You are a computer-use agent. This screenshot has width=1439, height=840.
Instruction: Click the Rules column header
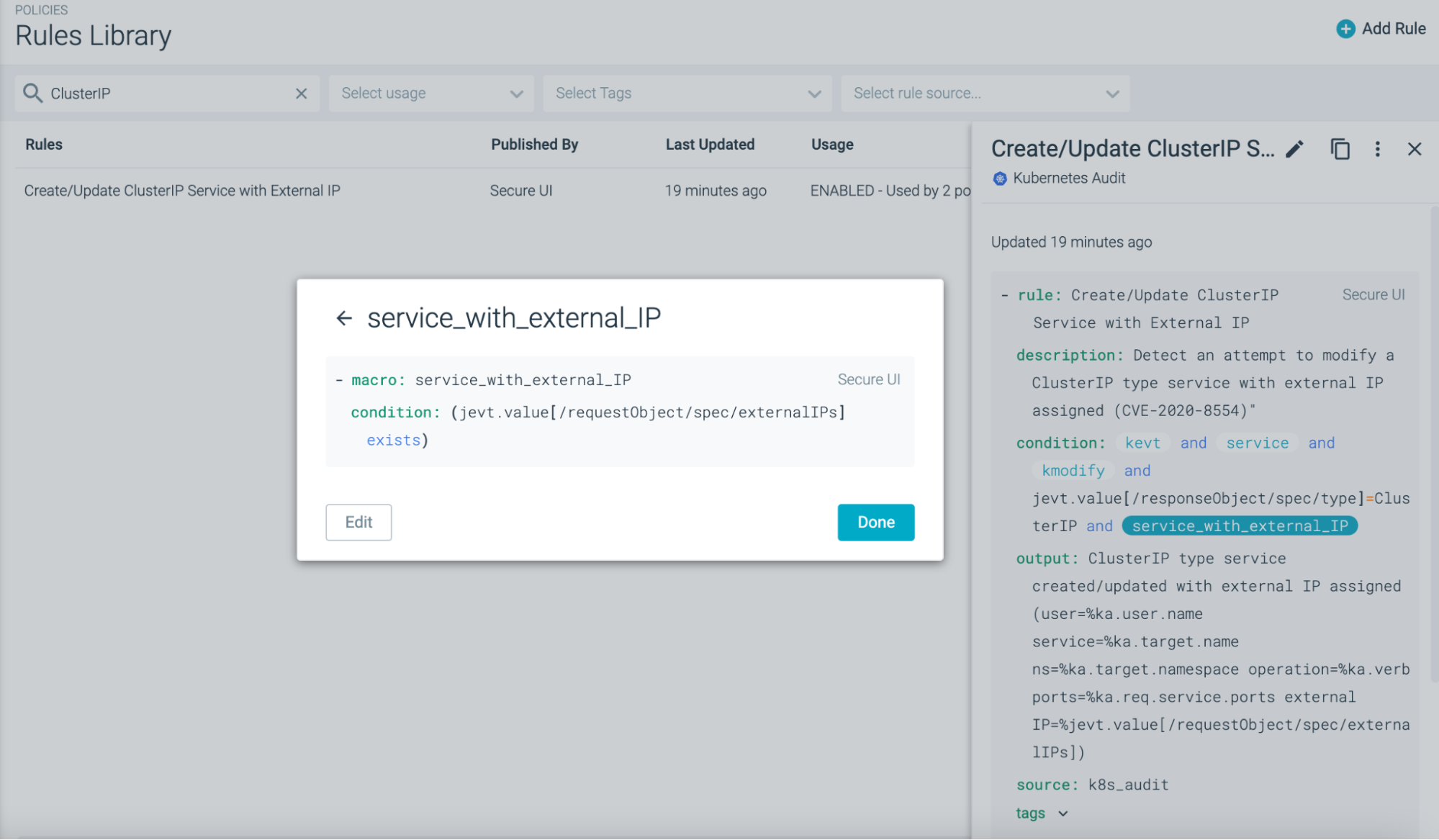point(44,145)
